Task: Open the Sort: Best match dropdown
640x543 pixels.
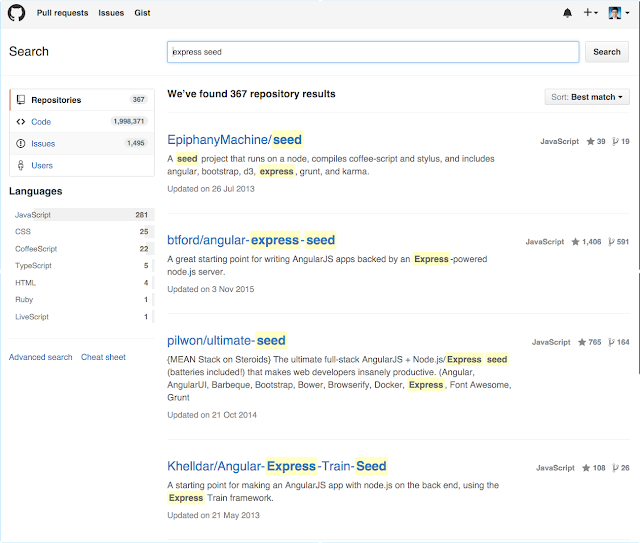Action: click(x=587, y=97)
